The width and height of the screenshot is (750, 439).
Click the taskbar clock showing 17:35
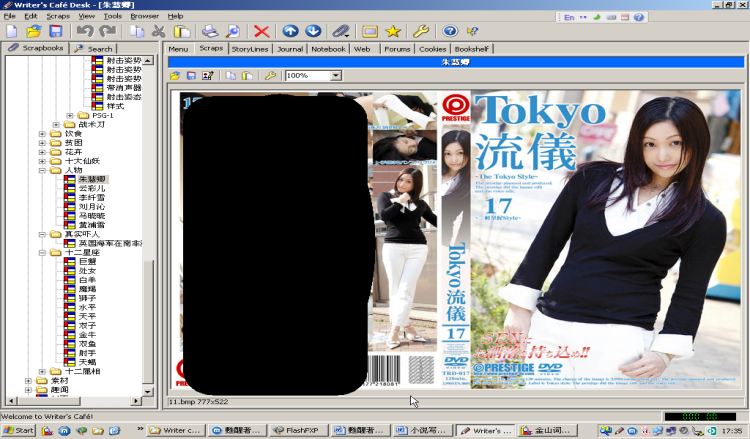click(x=732, y=430)
